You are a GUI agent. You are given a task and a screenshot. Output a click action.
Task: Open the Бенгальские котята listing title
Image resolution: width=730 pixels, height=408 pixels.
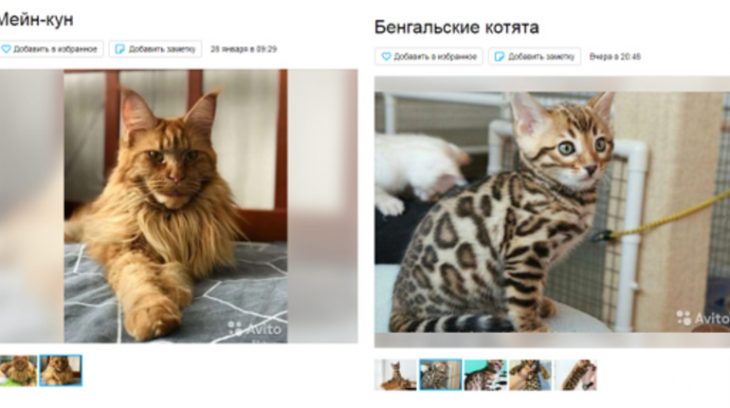pyautogui.click(x=457, y=27)
